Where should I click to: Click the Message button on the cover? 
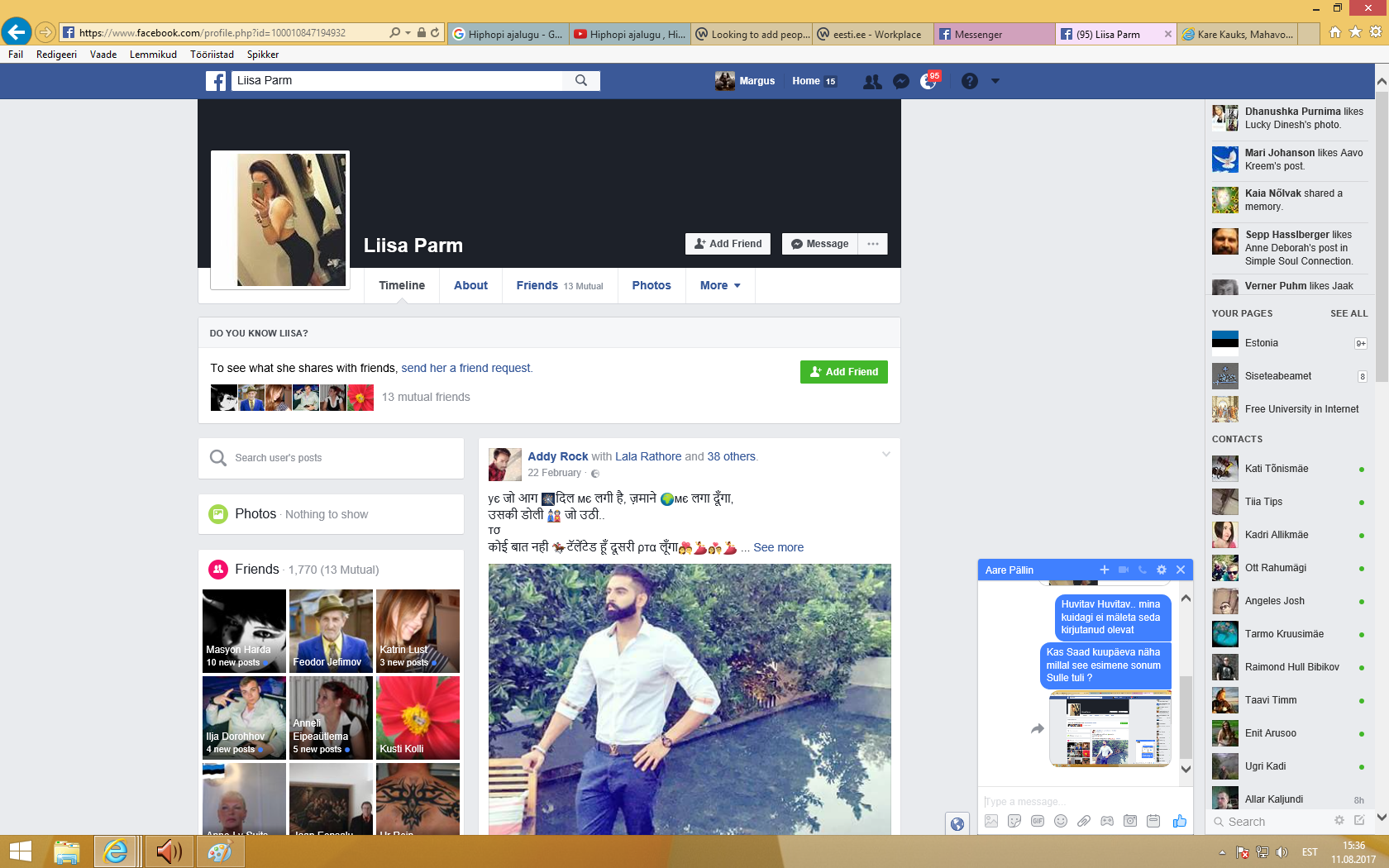pyautogui.click(x=820, y=244)
